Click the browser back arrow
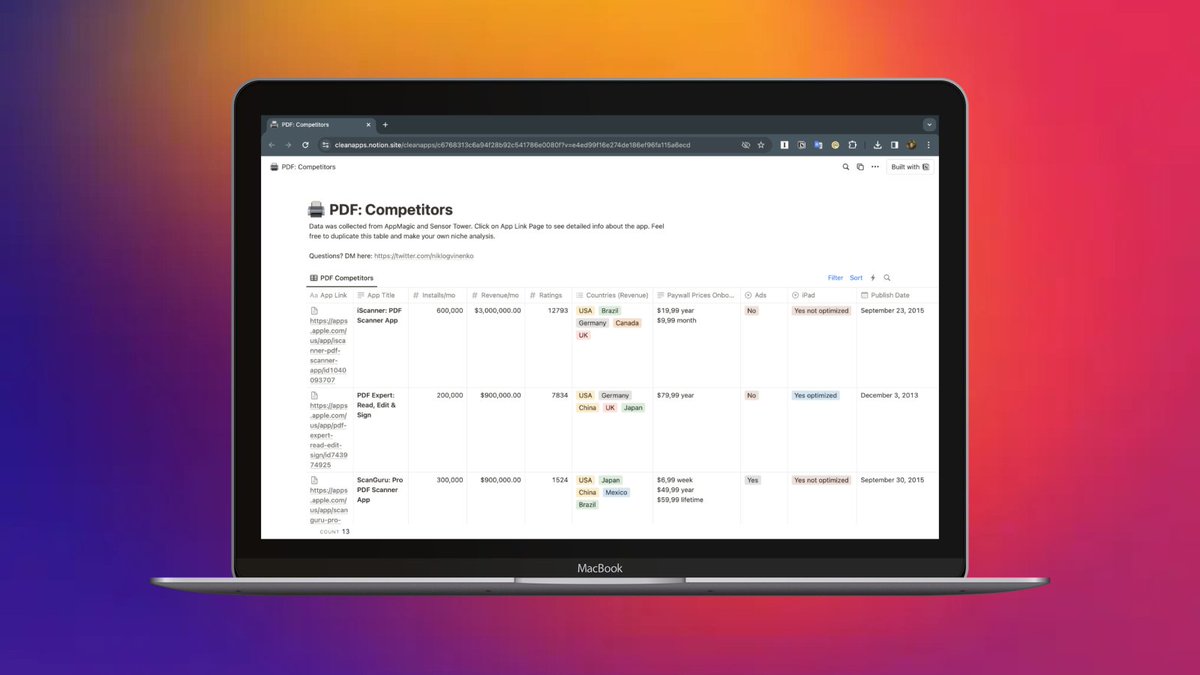 273,145
